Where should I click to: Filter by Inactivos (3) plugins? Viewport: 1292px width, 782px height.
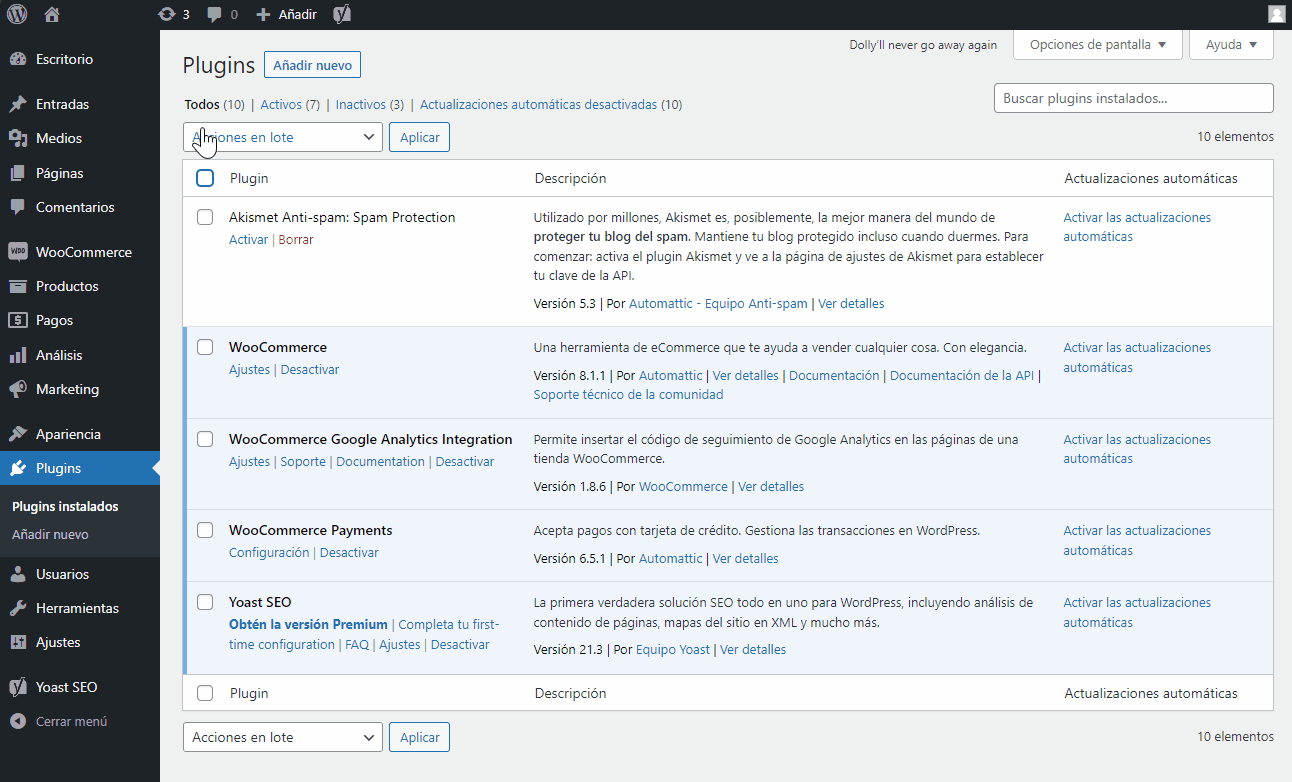pos(370,104)
